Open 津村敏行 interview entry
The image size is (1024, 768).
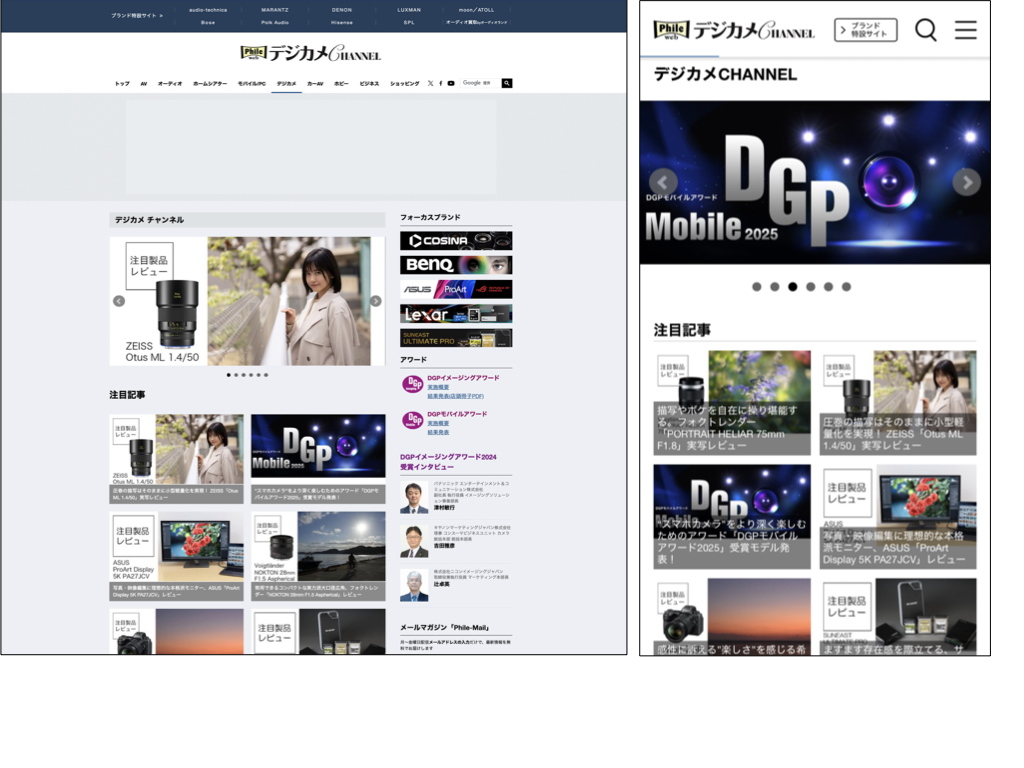pyautogui.click(x=456, y=498)
